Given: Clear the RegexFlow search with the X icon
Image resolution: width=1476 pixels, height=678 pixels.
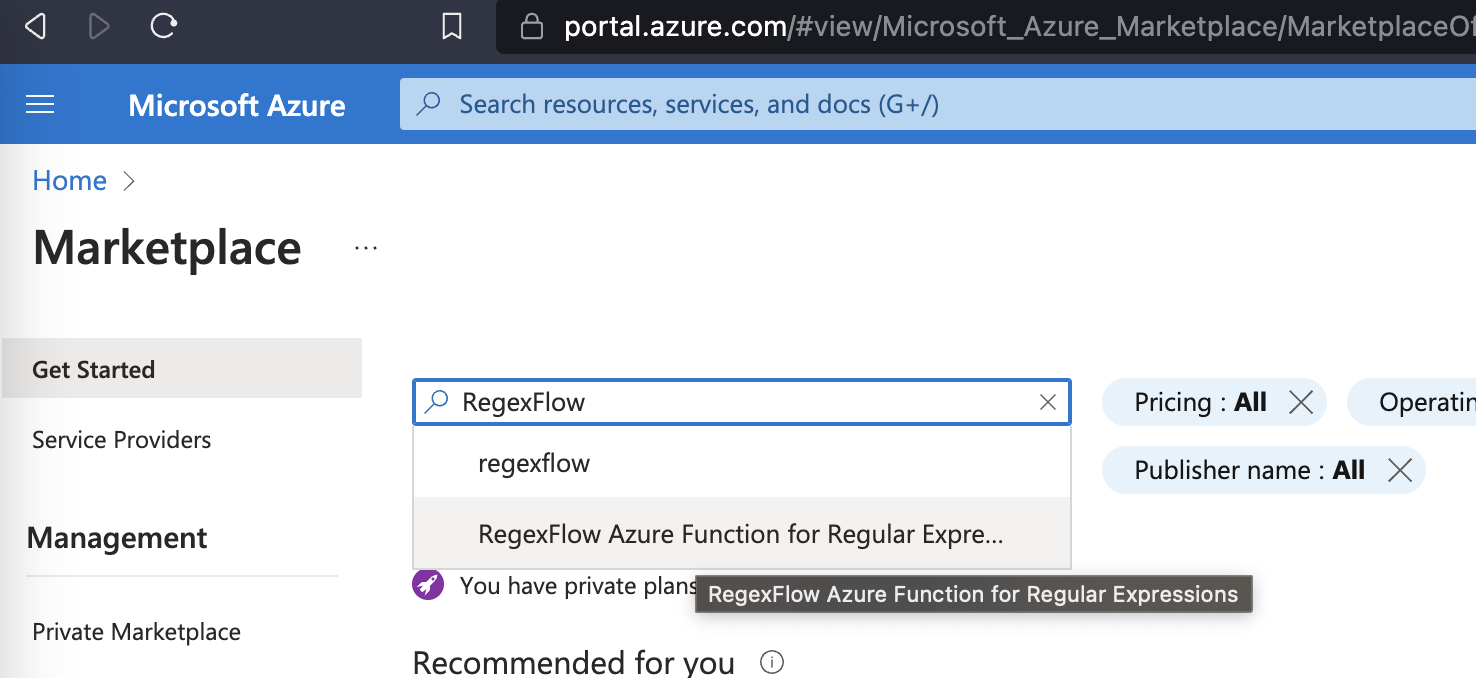Looking at the screenshot, I should (1047, 402).
